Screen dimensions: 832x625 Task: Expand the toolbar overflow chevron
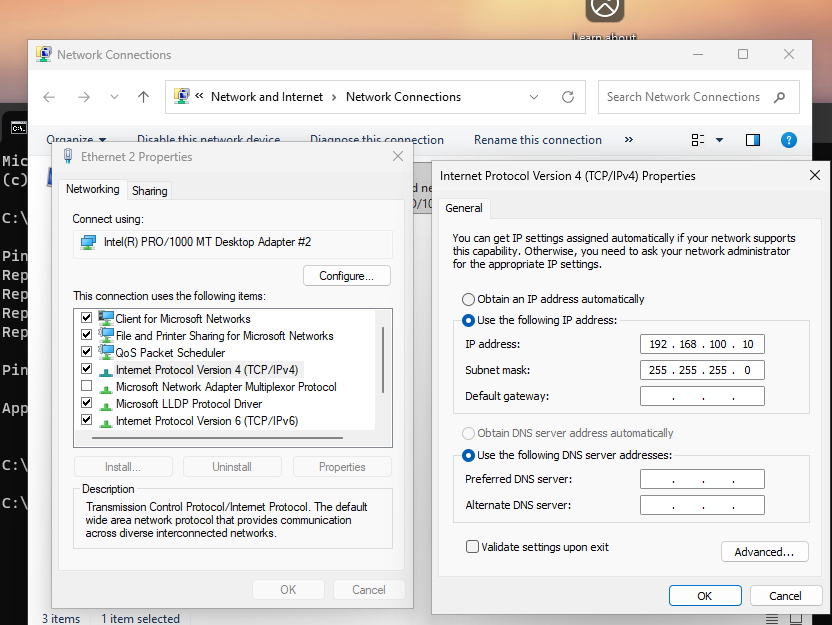coord(629,140)
